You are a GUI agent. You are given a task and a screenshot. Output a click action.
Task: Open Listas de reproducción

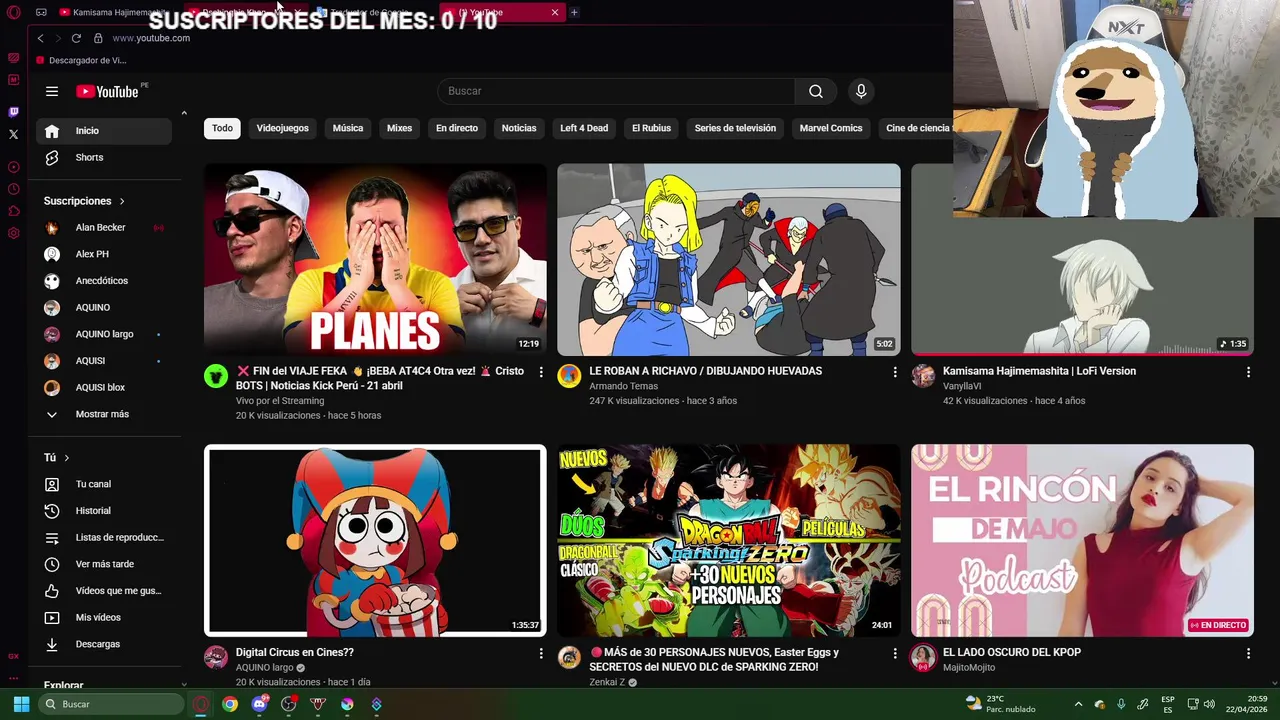pos(104,537)
